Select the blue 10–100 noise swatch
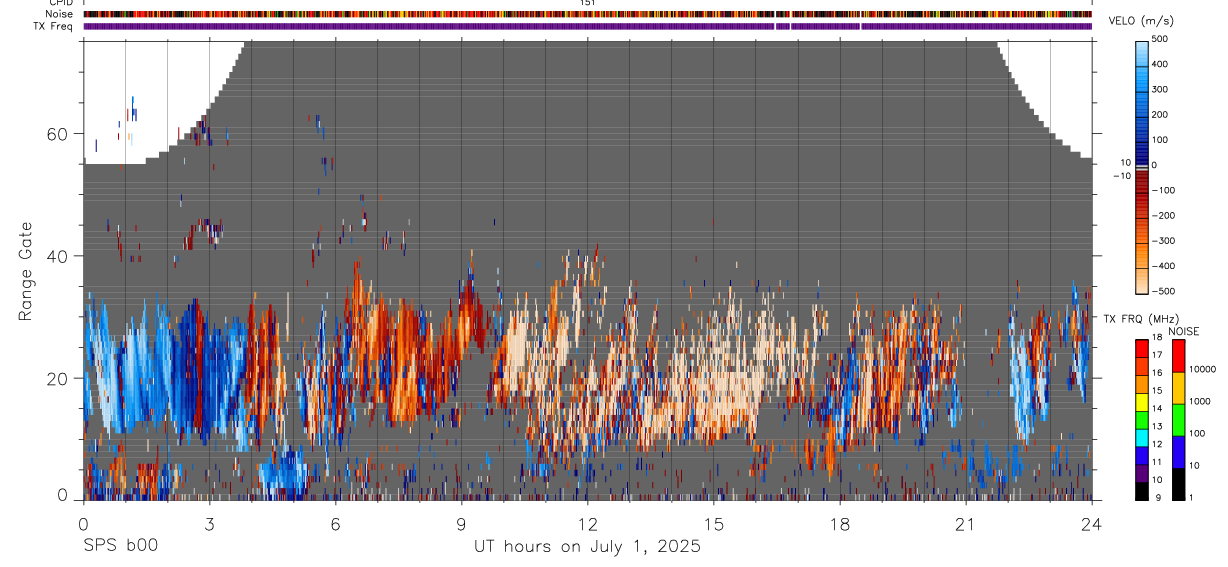This screenshot has width=1228, height=567. [1178, 452]
